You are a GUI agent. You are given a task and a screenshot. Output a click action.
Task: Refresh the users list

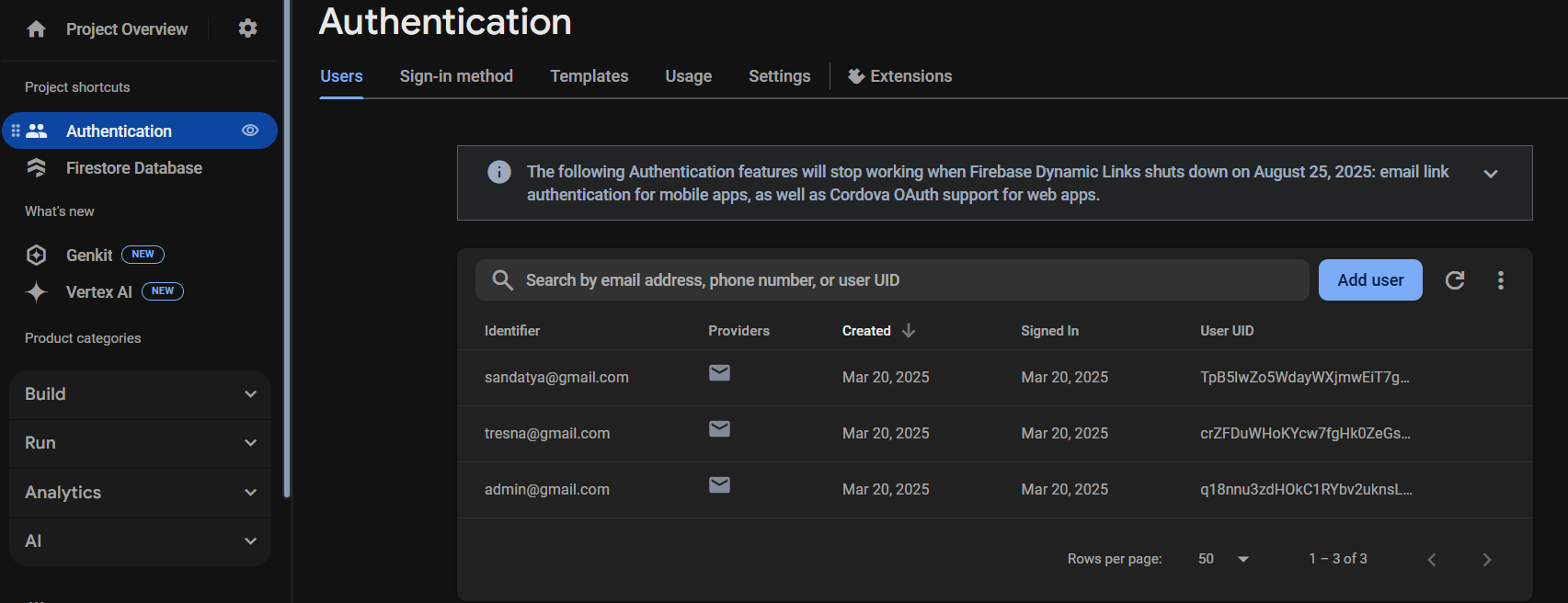point(1455,280)
